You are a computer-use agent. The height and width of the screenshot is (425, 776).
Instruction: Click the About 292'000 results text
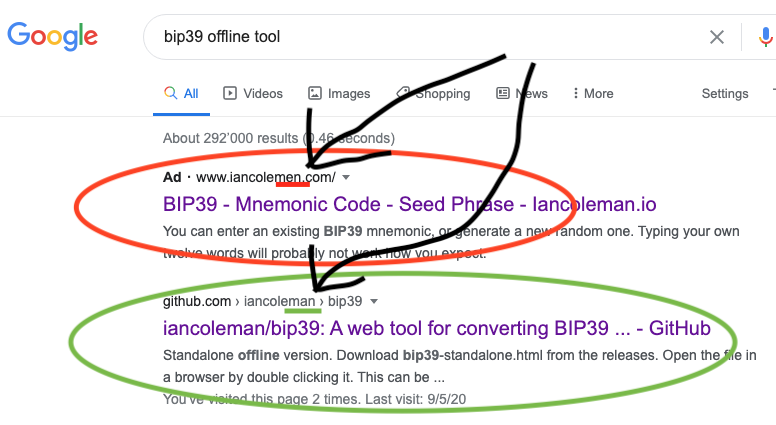click(279, 138)
